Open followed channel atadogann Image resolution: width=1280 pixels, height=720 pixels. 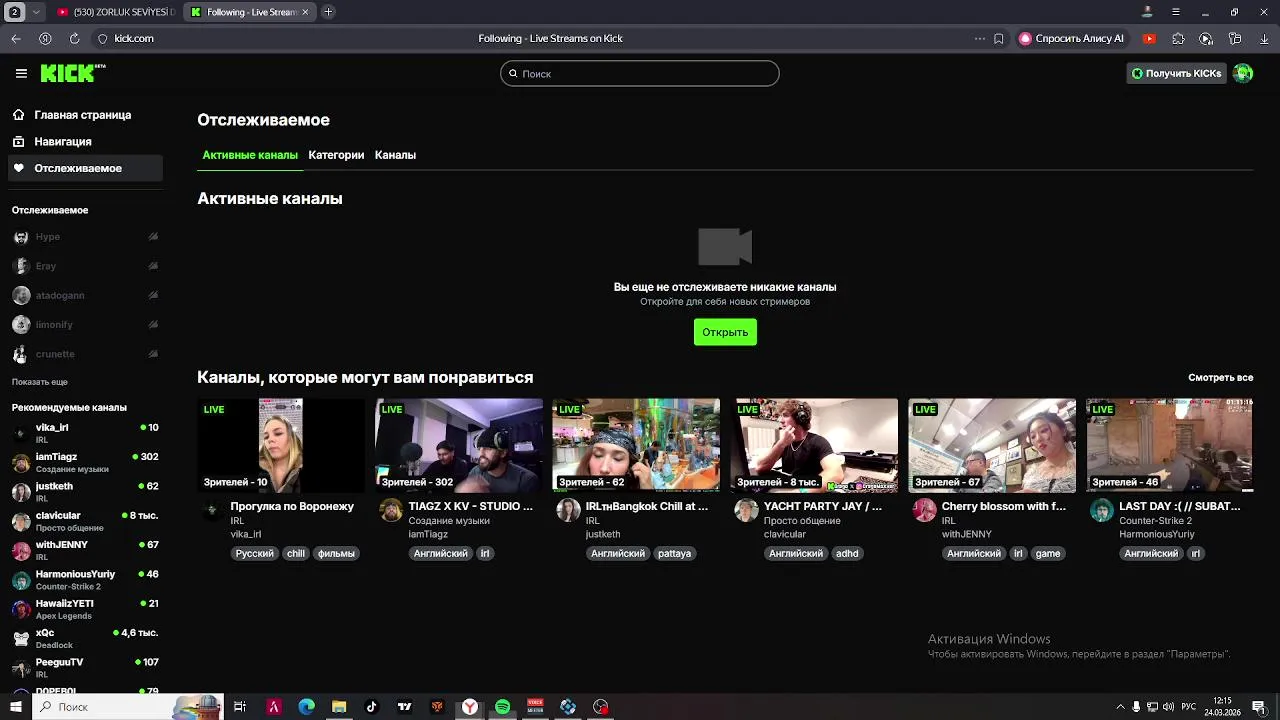tap(85, 295)
